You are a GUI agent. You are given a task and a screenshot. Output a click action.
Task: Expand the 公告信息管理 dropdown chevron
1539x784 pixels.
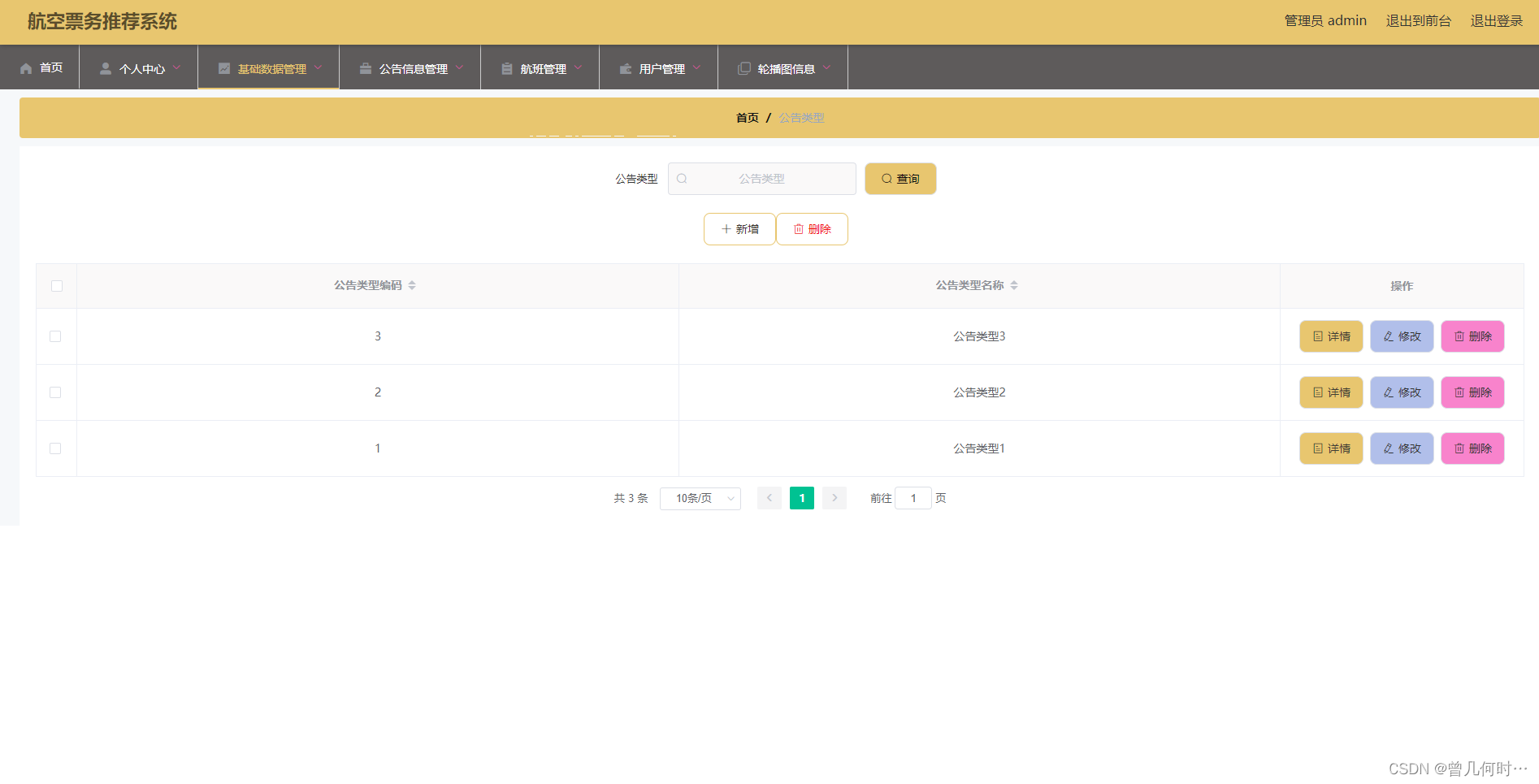click(459, 67)
